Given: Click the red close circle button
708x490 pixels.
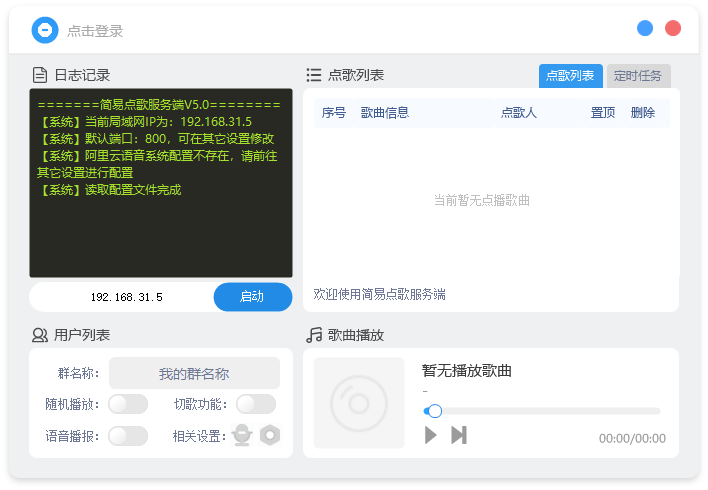Looking at the screenshot, I should [673, 28].
